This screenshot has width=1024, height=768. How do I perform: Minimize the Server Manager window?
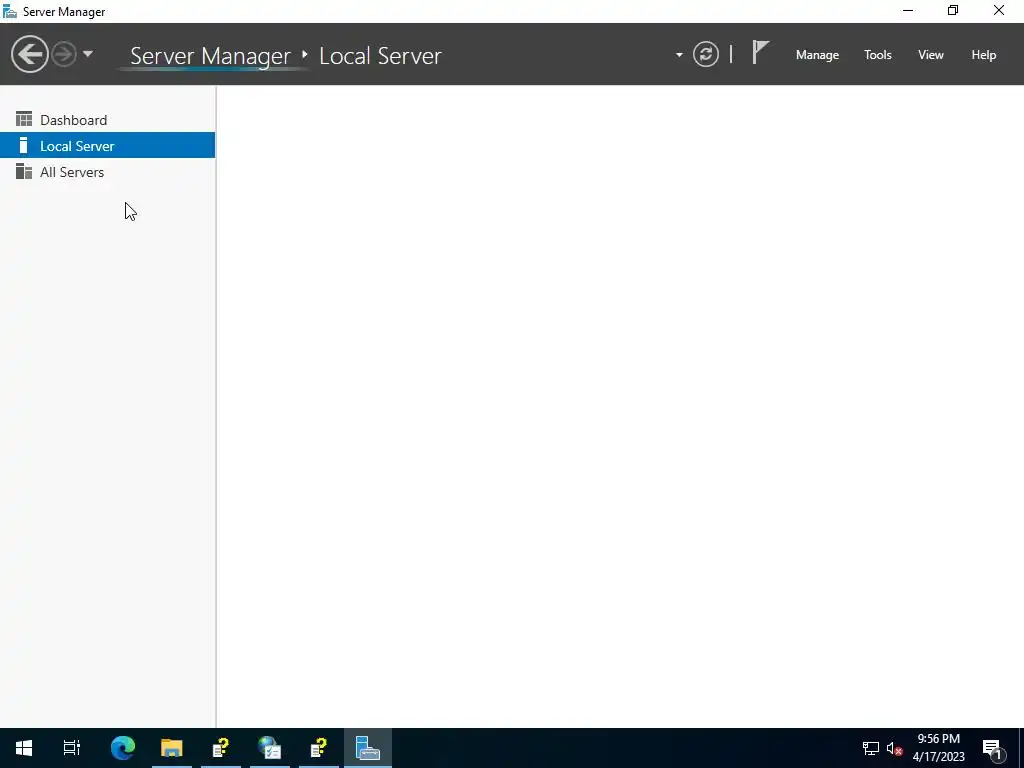(908, 10)
